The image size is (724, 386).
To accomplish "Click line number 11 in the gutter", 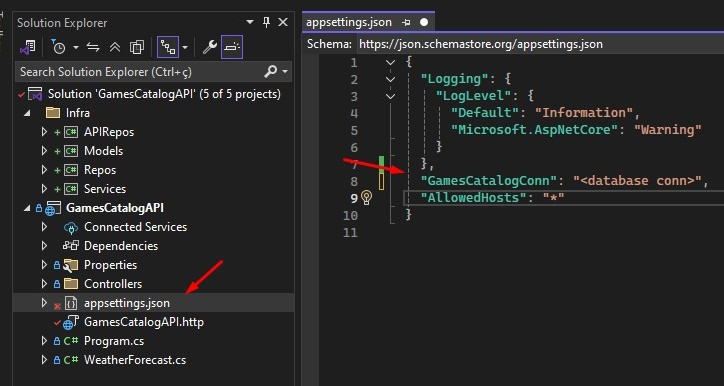I will [x=350, y=232].
